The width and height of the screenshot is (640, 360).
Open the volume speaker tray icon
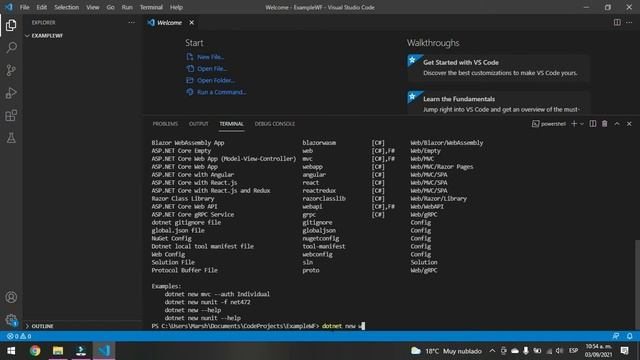click(559, 351)
